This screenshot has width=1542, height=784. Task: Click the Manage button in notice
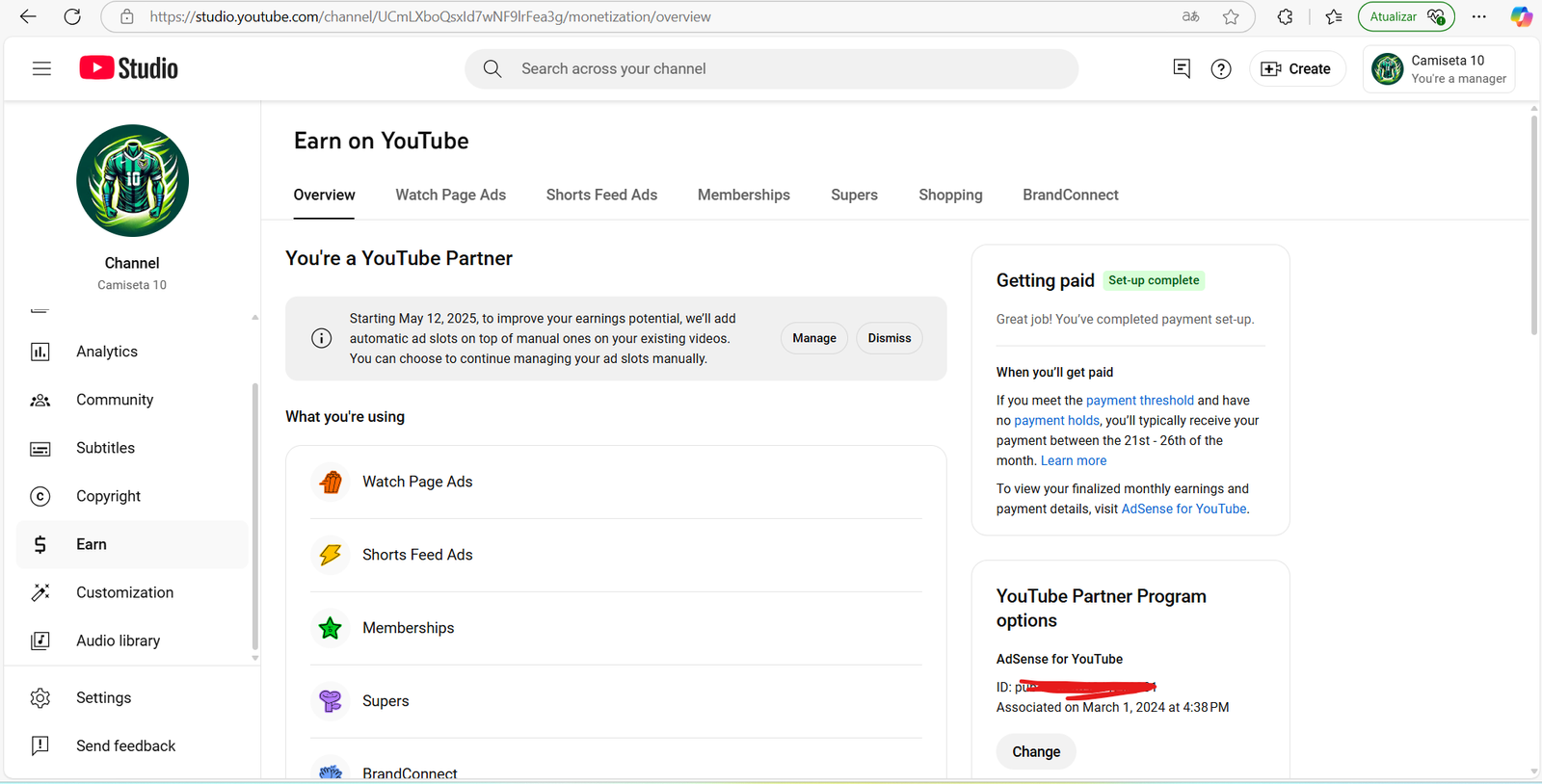(814, 338)
